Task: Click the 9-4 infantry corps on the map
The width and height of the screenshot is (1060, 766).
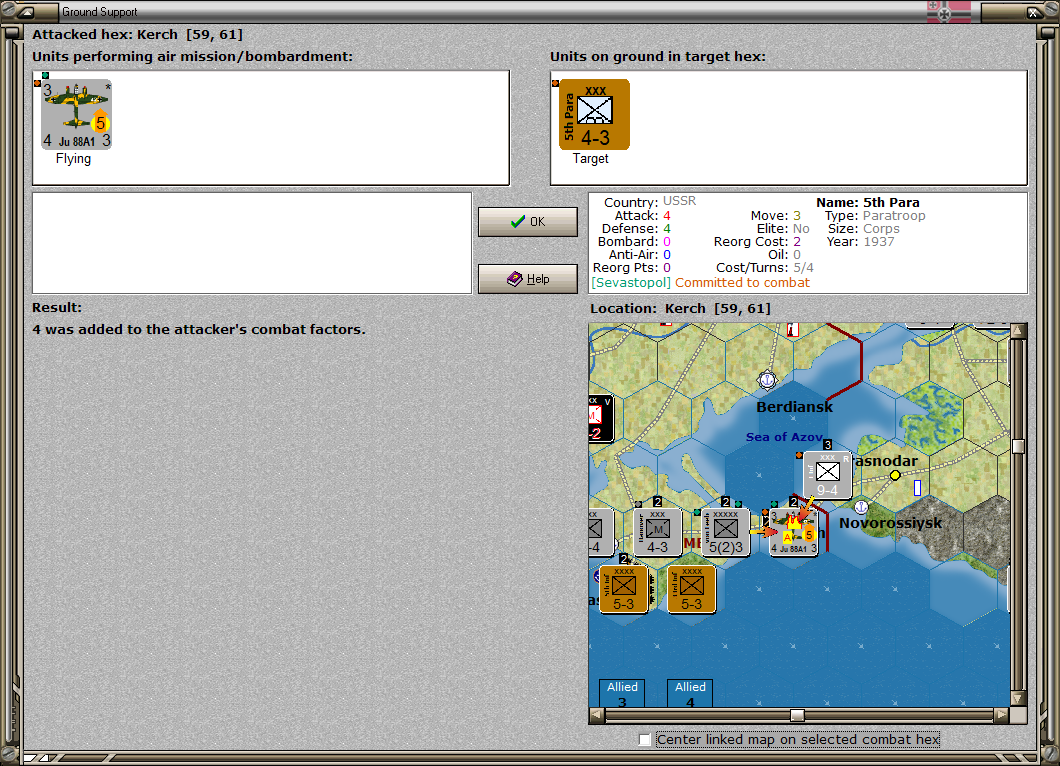Action: pos(827,475)
